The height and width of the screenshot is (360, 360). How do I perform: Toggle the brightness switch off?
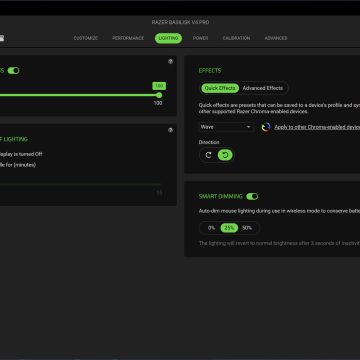point(14,71)
